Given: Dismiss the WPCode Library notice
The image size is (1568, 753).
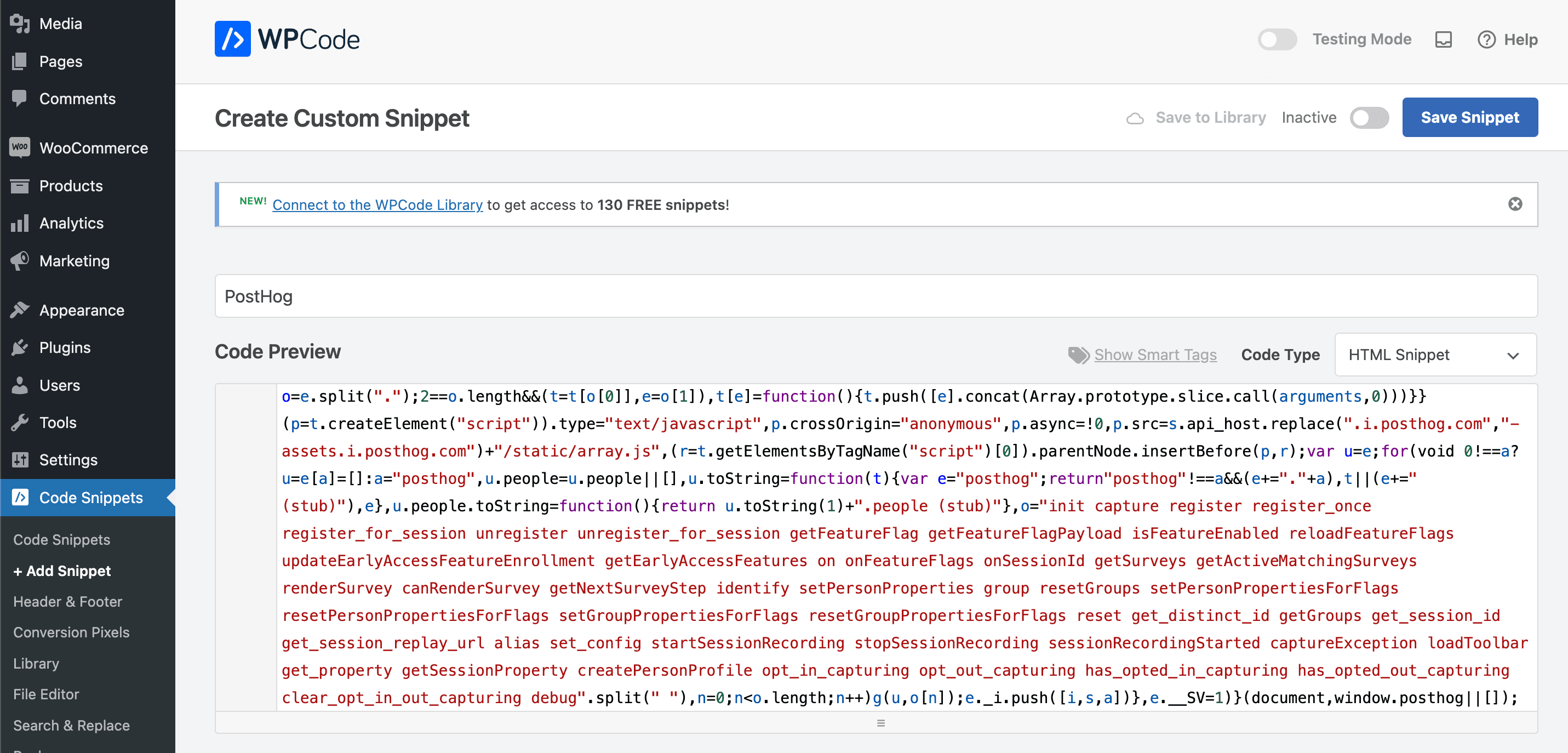Looking at the screenshot, I should [1515, 204].
